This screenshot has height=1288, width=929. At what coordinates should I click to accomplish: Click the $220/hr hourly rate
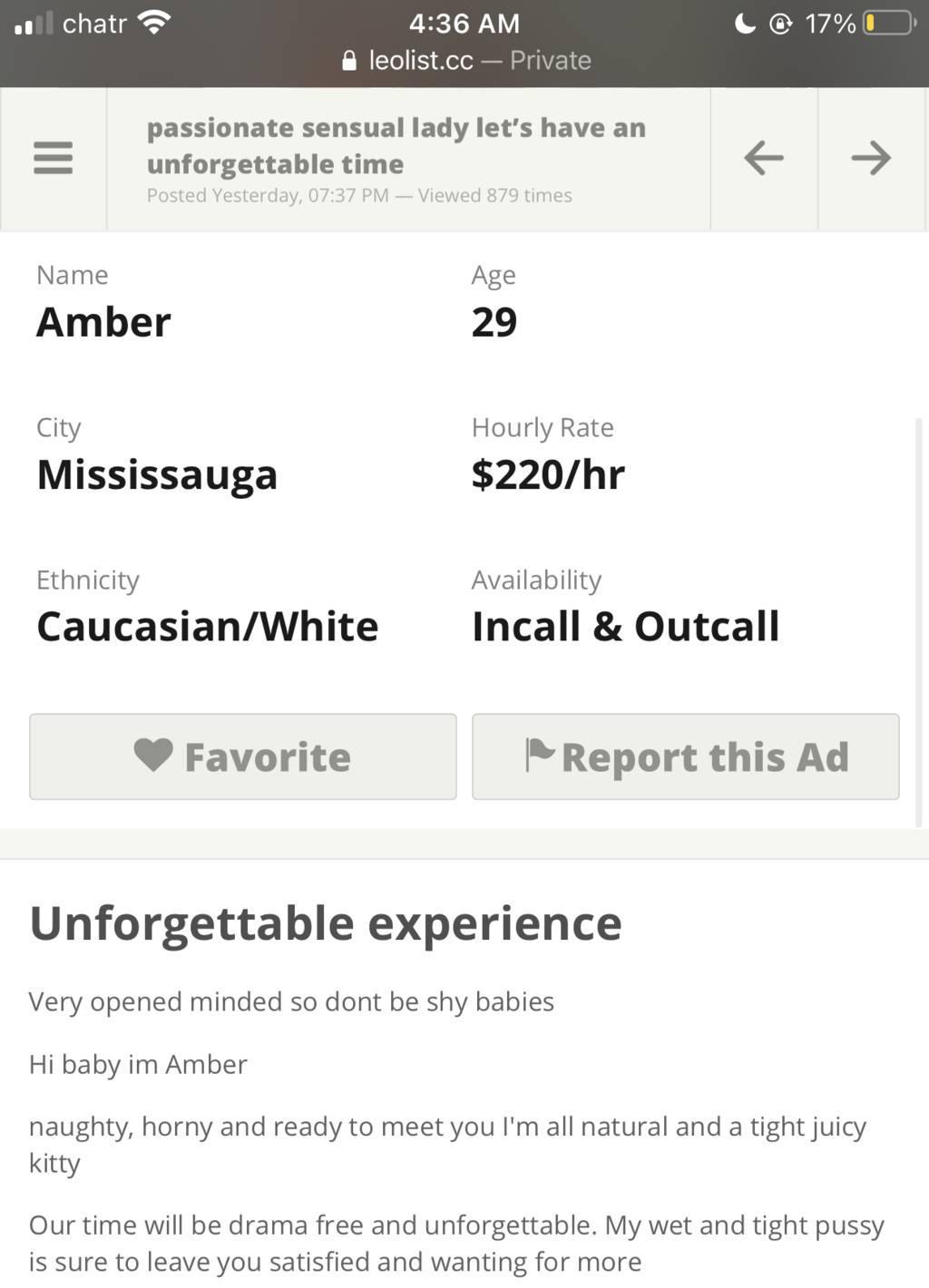548,474
